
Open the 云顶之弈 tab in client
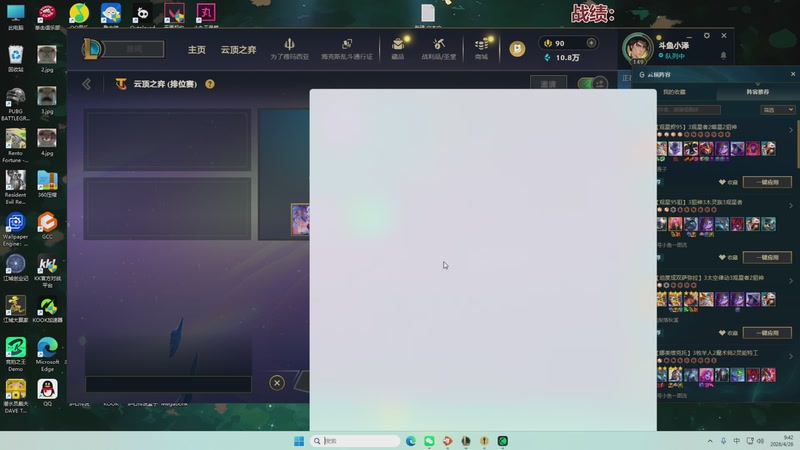pos(238,50)
